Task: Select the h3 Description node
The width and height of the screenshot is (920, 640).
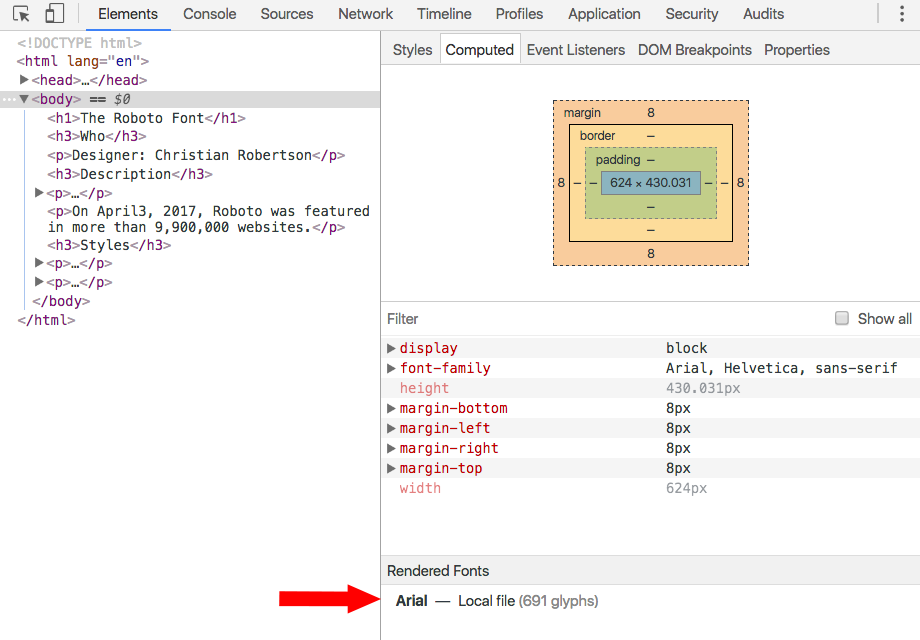Action: coord(130,174)
